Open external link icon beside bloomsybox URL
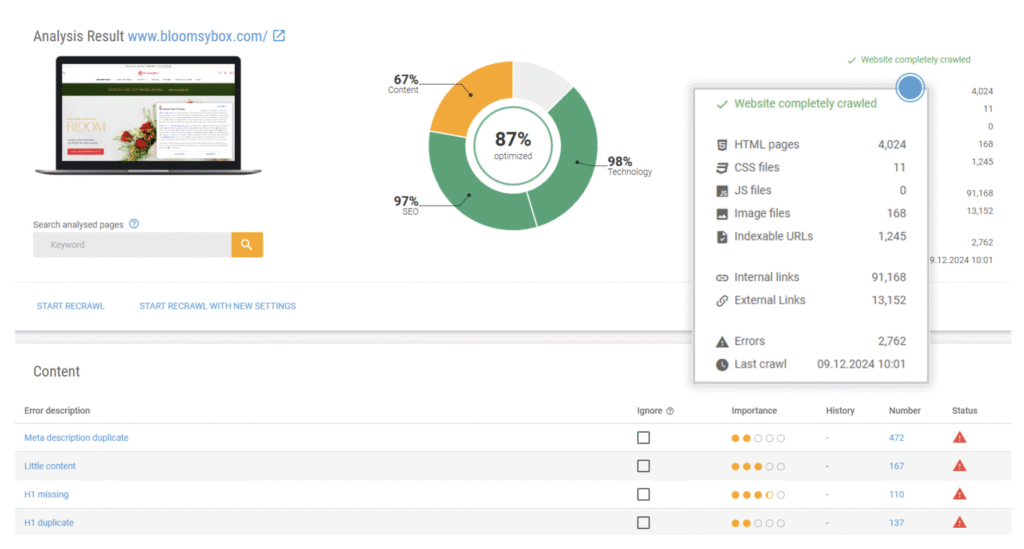1024x549 pixels. pos(279,36)
